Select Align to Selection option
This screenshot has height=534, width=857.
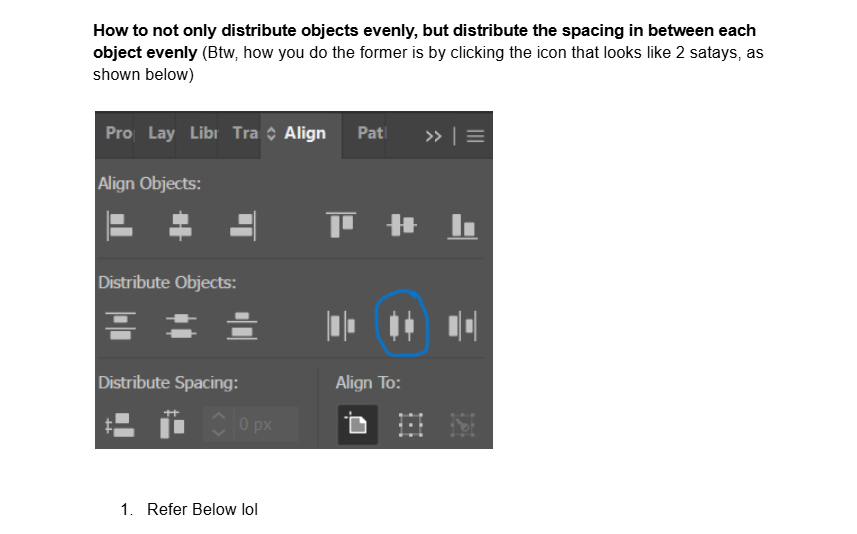pyautogui.click(x=410, y=425)
